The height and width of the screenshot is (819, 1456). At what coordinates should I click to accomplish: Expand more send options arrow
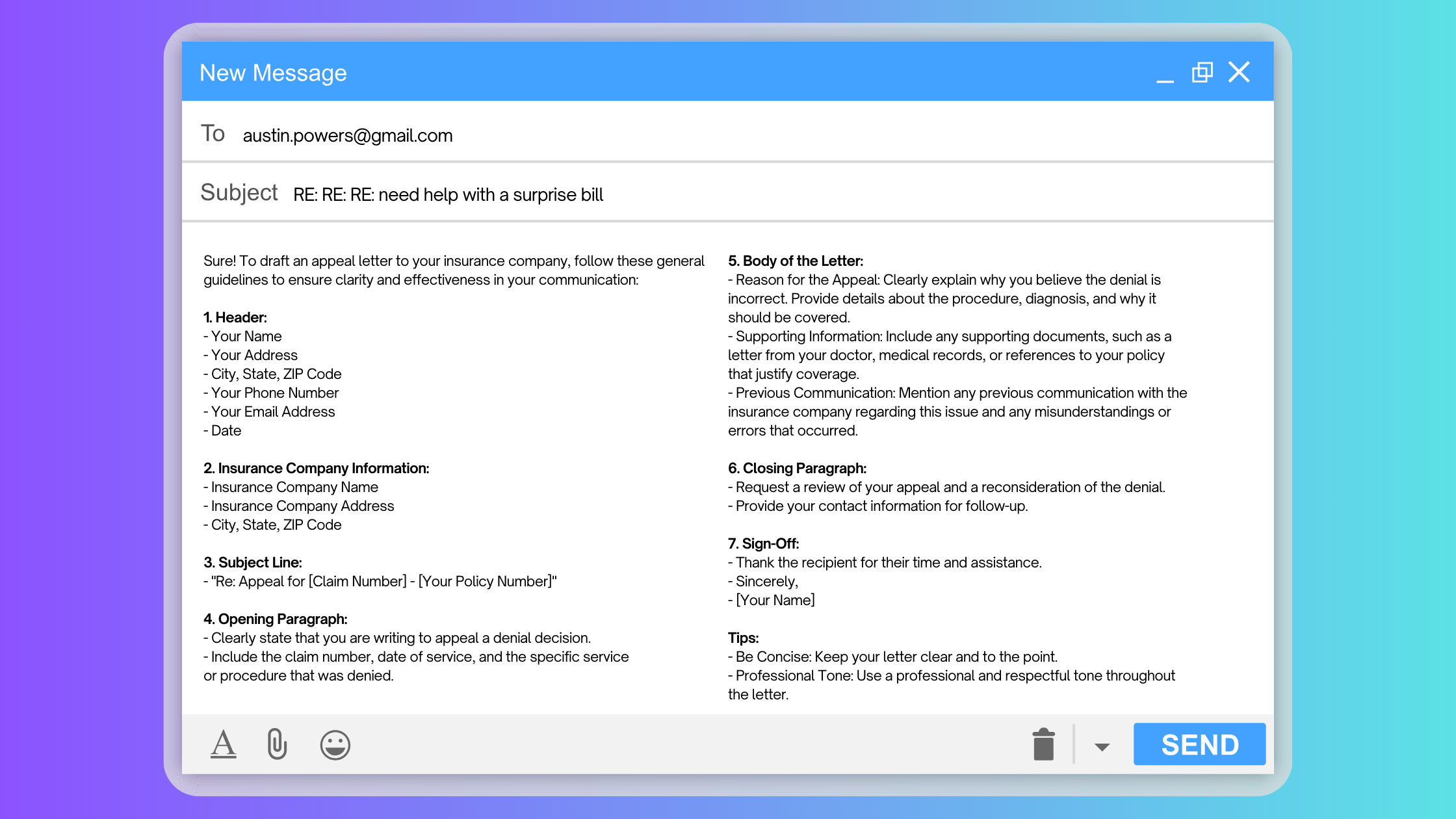(1102, 747)
